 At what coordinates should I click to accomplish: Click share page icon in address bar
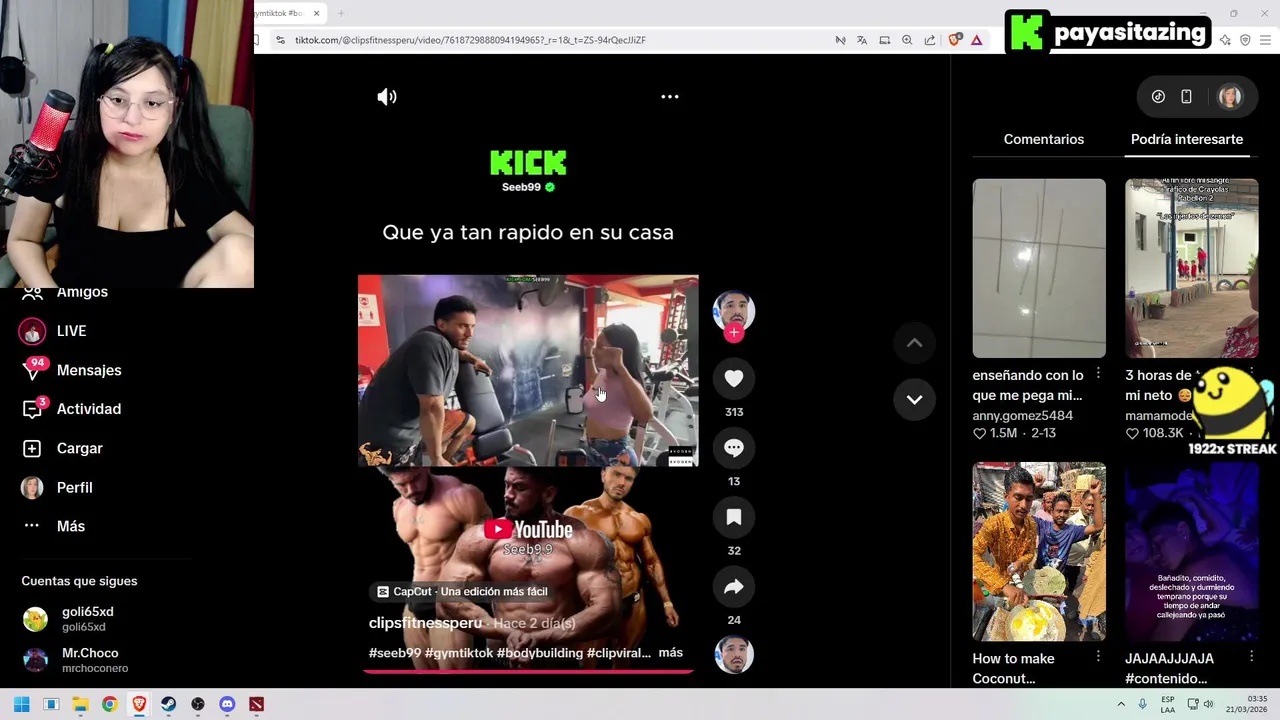pos(930,40)
